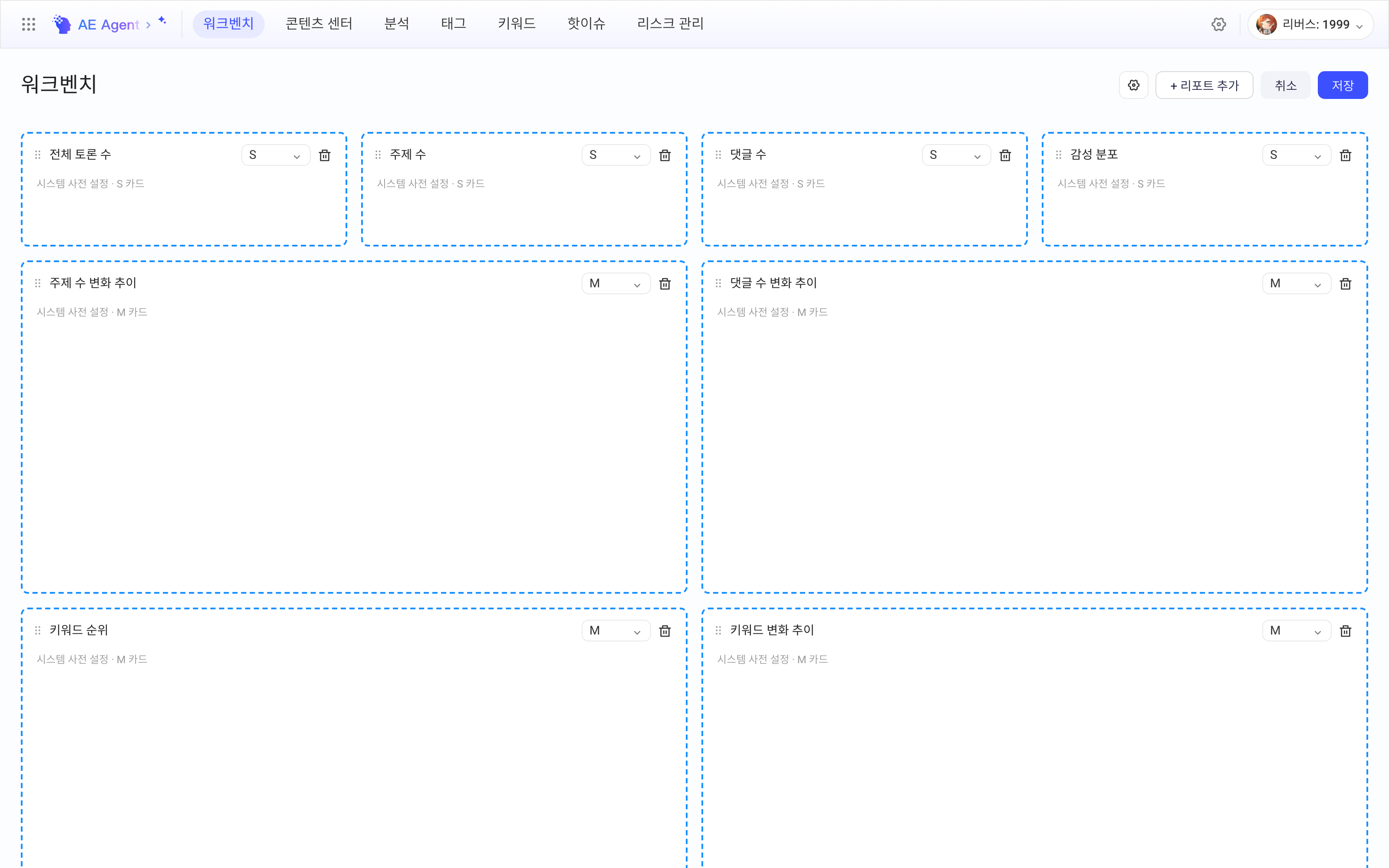1389x868 pixels.
Task: Open size dropdown of 감성 분포 card
Action: click(1297, 155)
